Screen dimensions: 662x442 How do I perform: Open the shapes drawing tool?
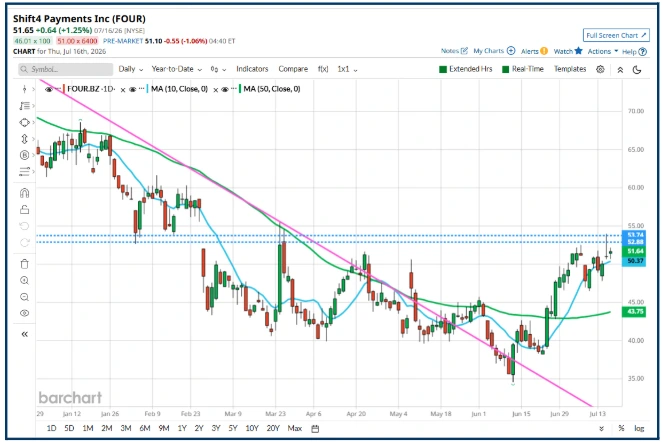click(x=24, y=122)
